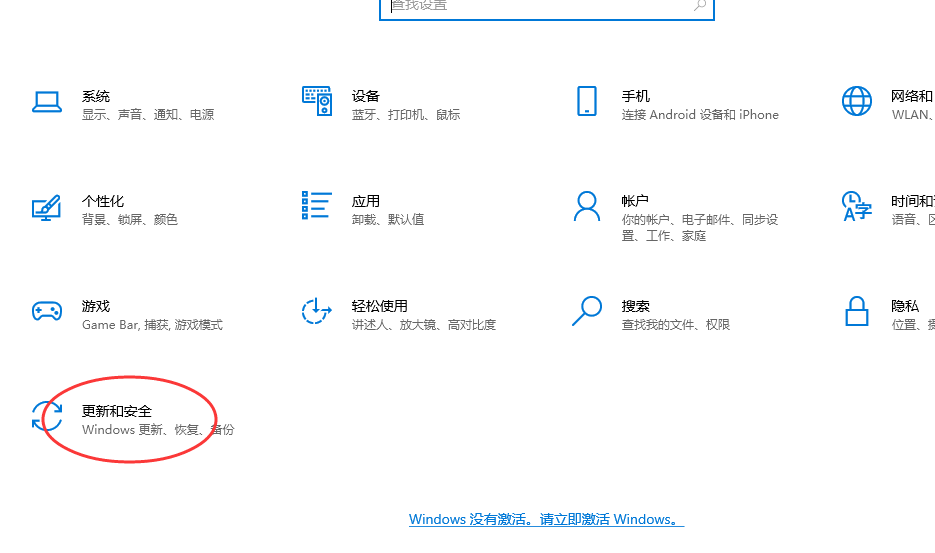Click the 更新和安全 title text

tap(117, 411)
